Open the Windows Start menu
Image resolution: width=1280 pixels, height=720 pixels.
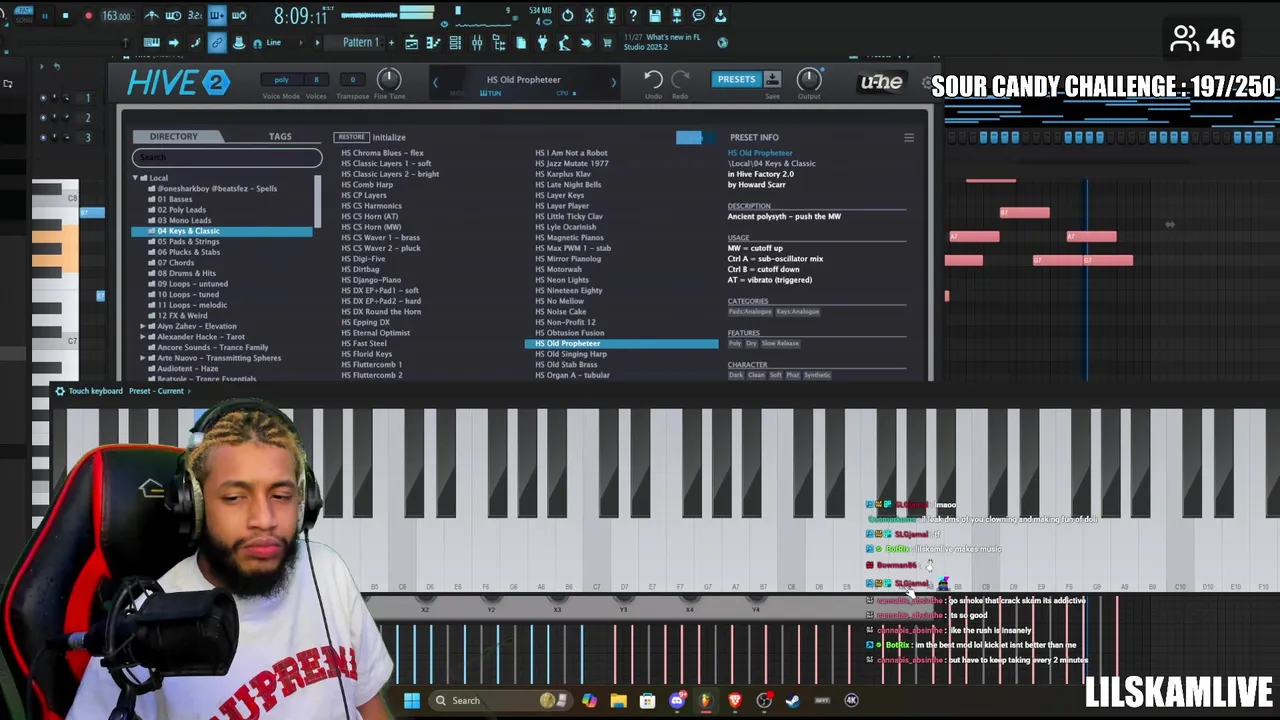(412, 700)
